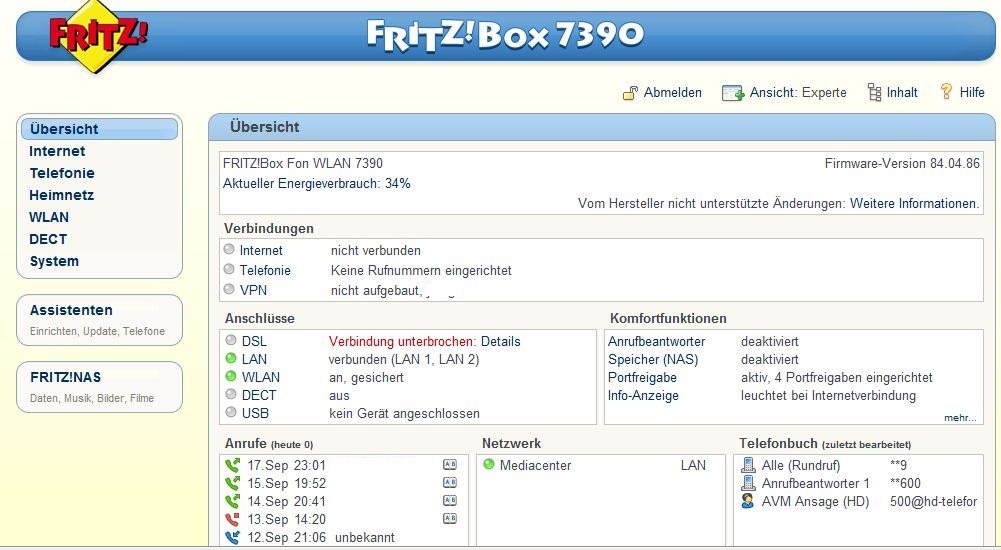Open Anrufbeantworter comfort function

[656, 341]
